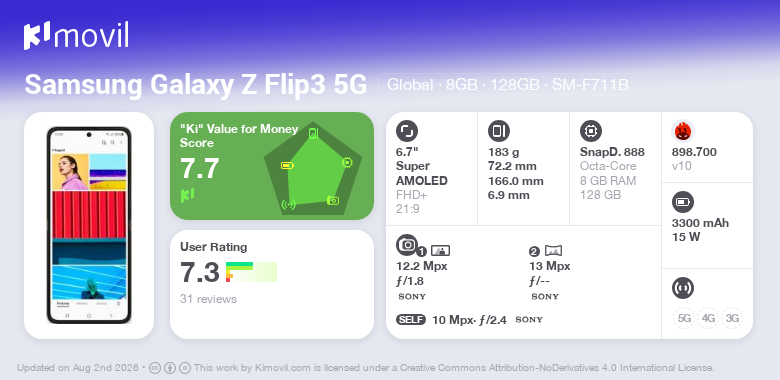
Task: Click the 5G network badge
Action: tap(684, 318)
